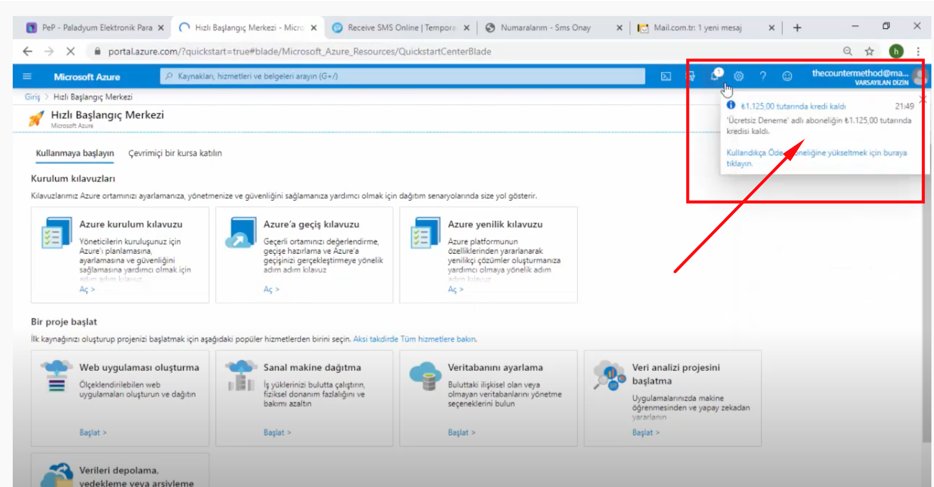Screen dimensions: 934x487
Task: Open the notifications bell with badge
Action: 716,75
